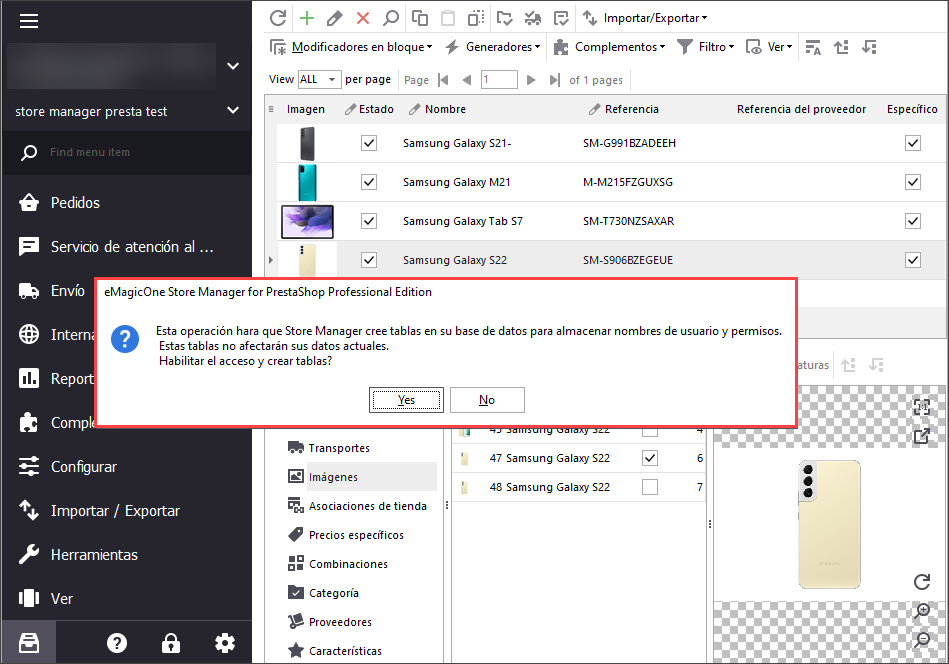Decline dialog with No button
The height and width of the screenshot is (664, 949).
[x=487, y=400]
